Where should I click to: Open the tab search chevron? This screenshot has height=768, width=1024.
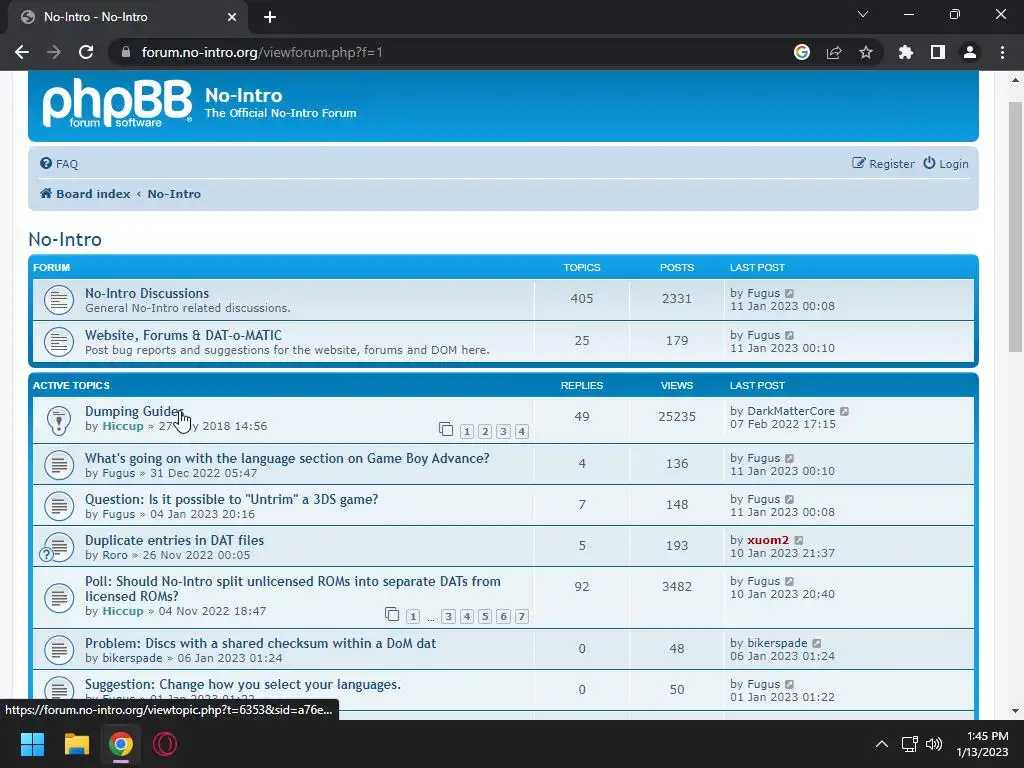tap(863, 14)
